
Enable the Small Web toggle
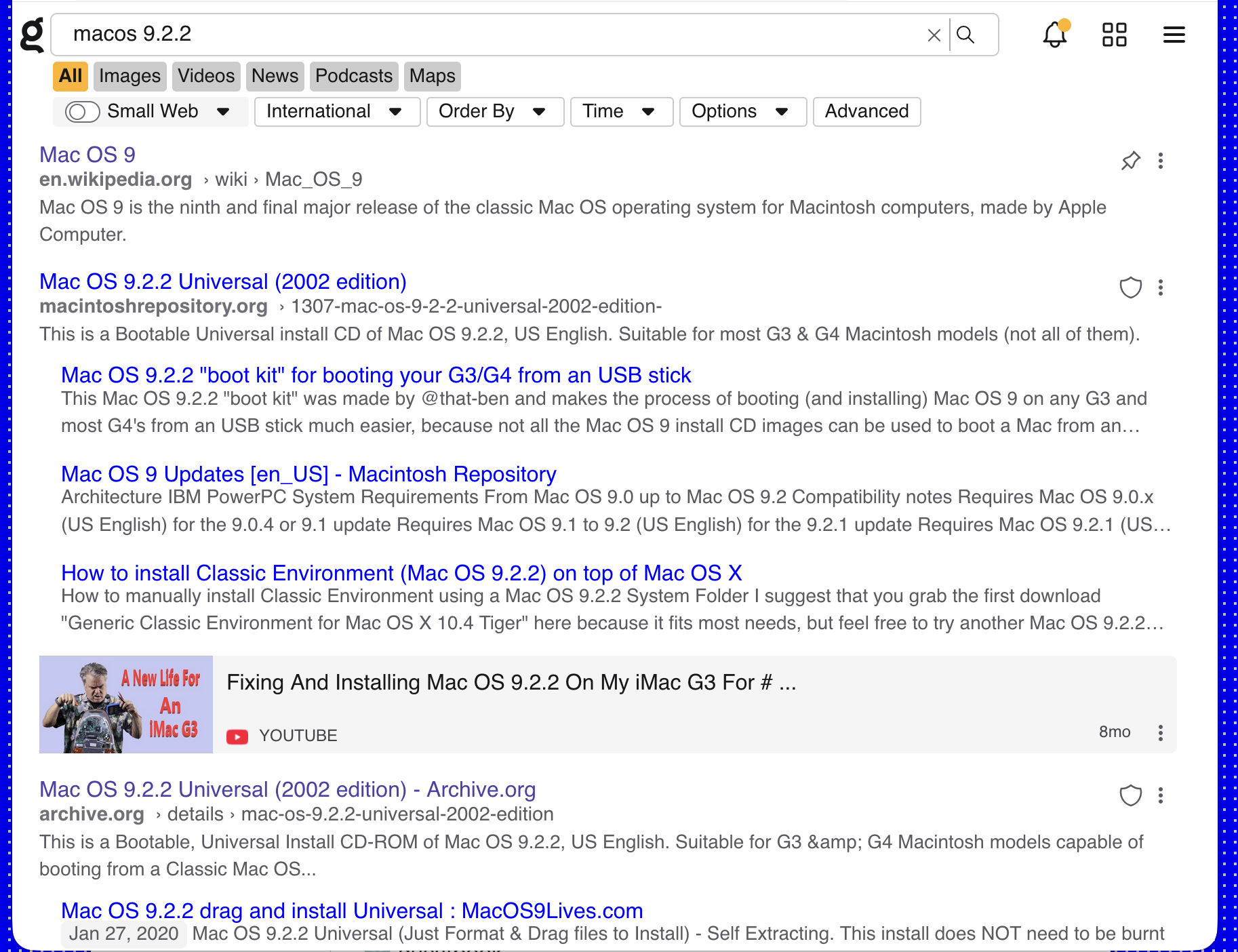[81, 111]
